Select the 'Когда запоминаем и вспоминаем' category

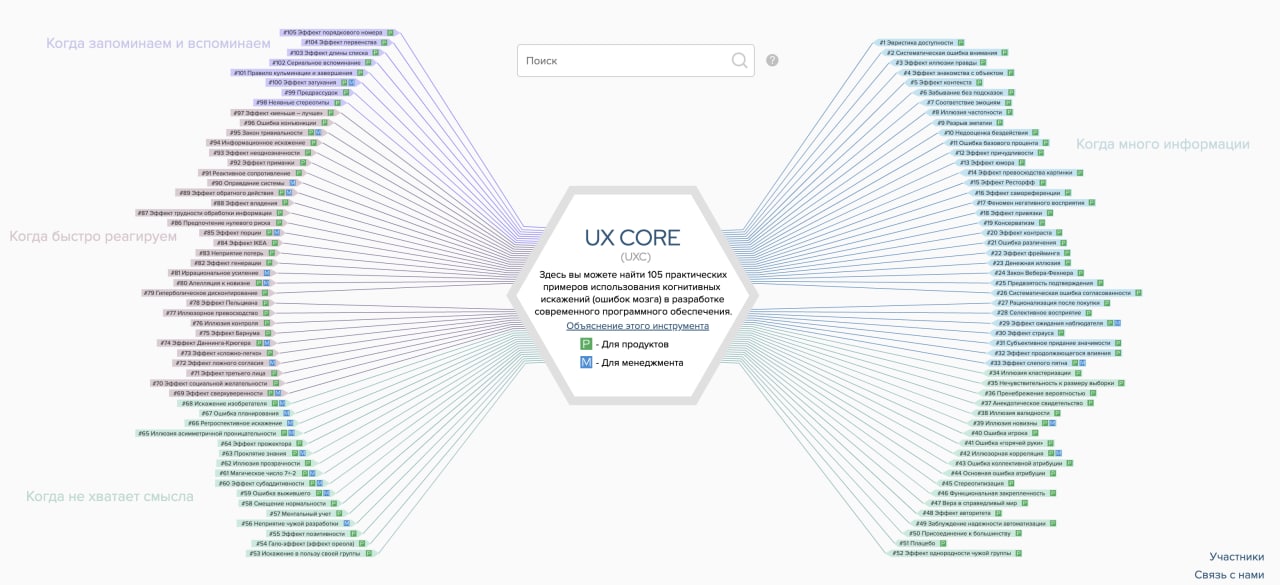tap(158, 43)
